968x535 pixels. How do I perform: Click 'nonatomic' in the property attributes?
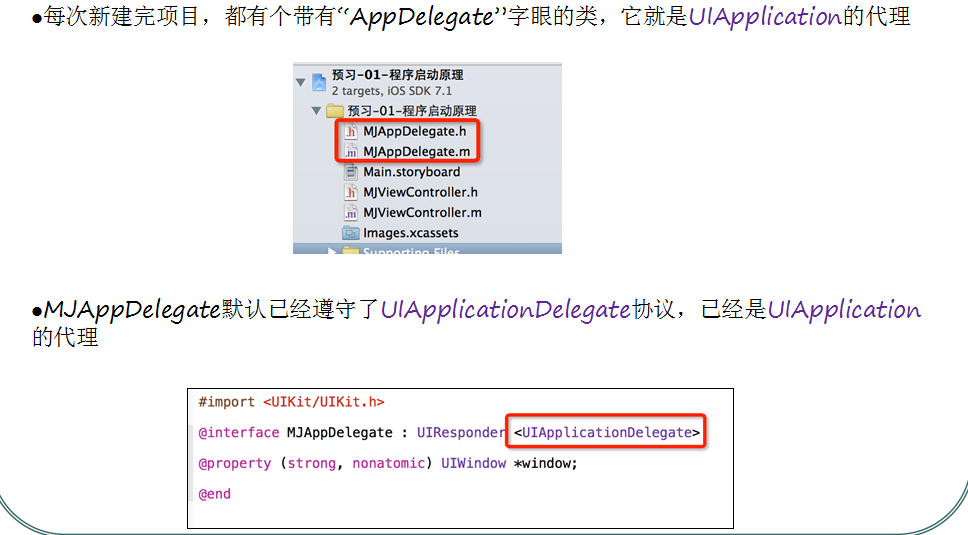(389, 463)
